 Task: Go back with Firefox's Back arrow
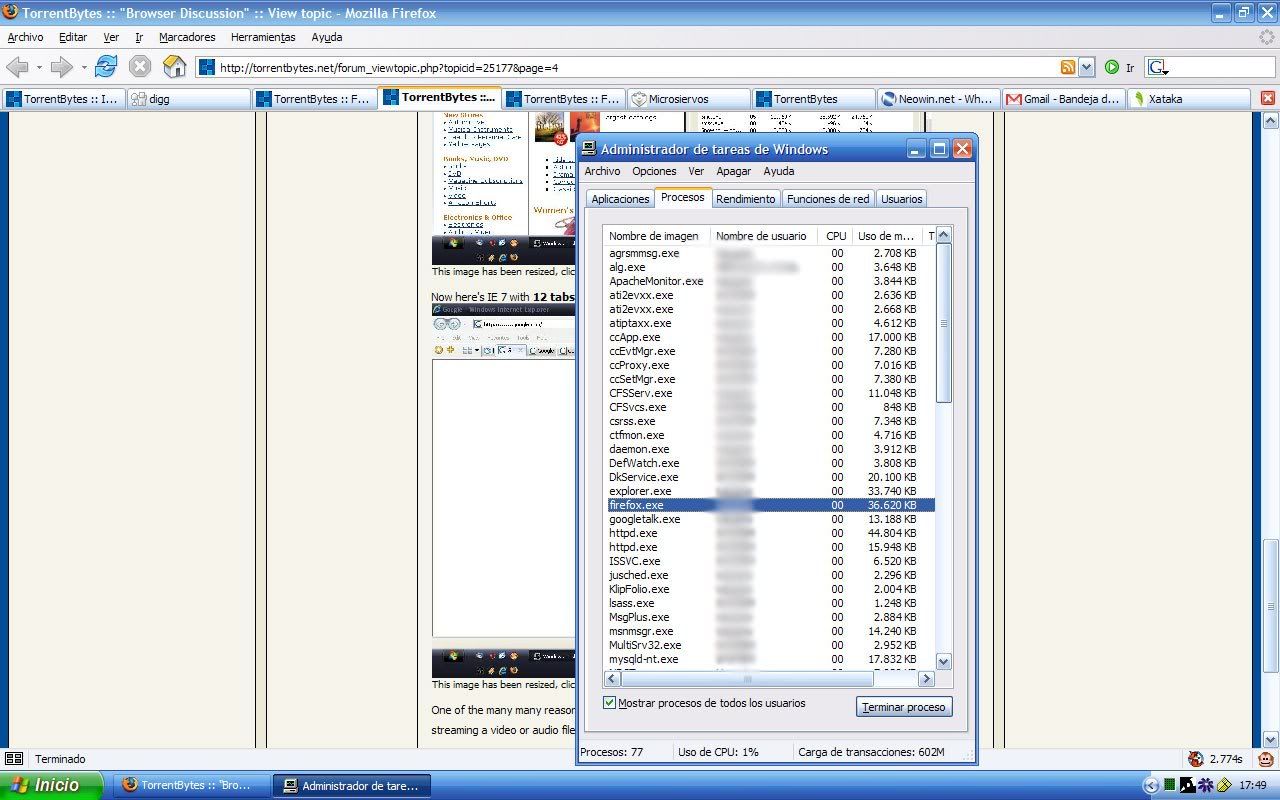pos(17,67)
